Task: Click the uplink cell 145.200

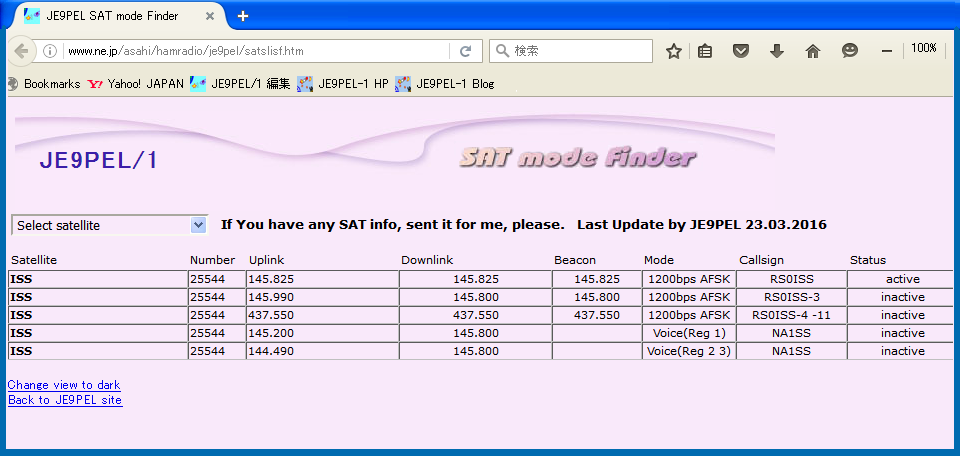Action: click(323, 333)
